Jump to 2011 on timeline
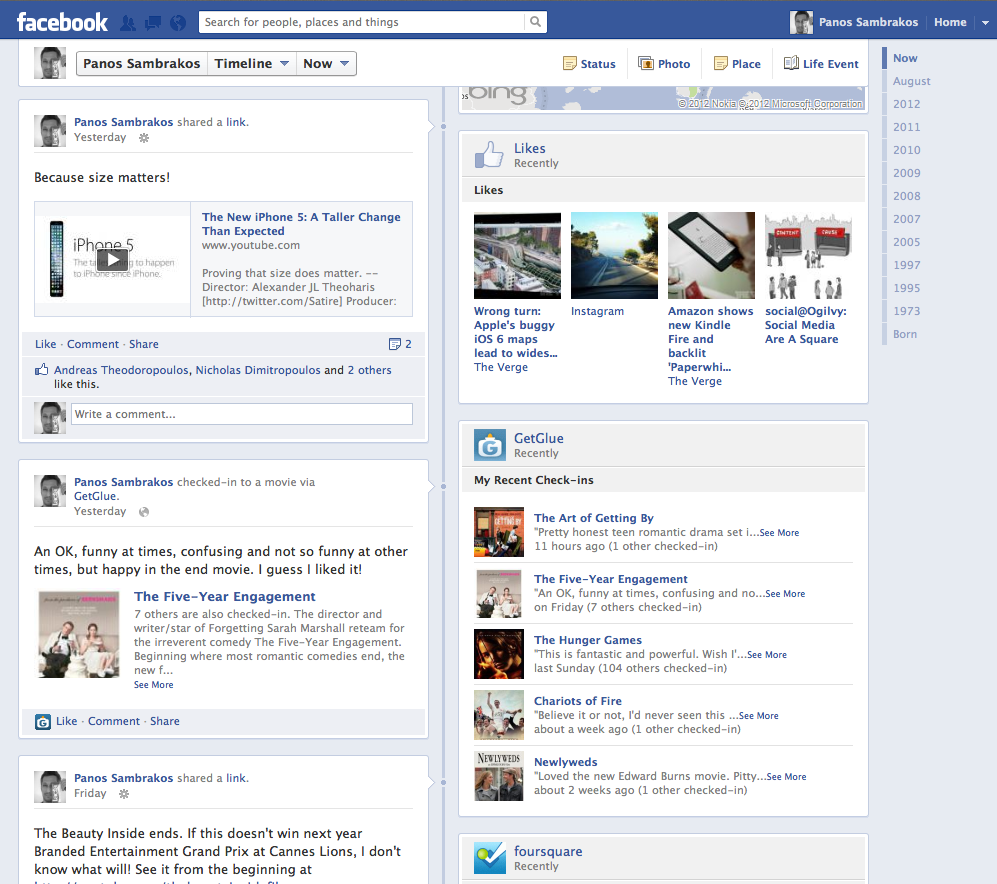Screen dimensions: 997x884 point(906,127)
